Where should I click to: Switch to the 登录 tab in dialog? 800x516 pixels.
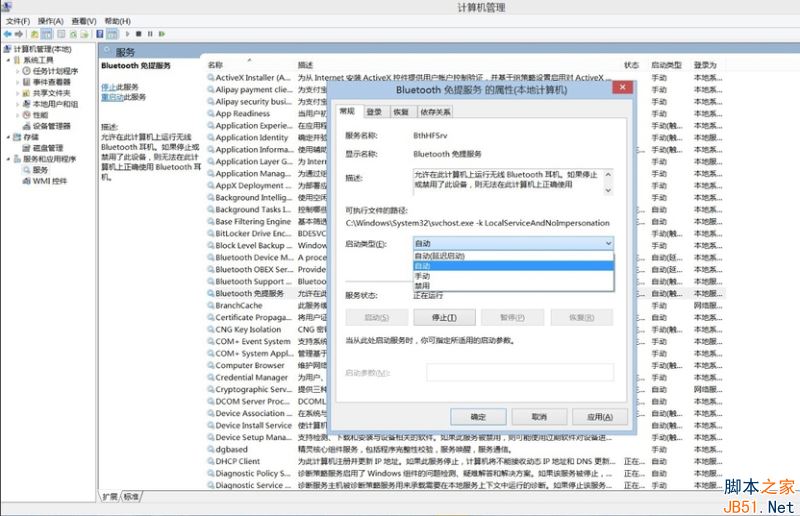pyautogui.click(x=374, y=112)
